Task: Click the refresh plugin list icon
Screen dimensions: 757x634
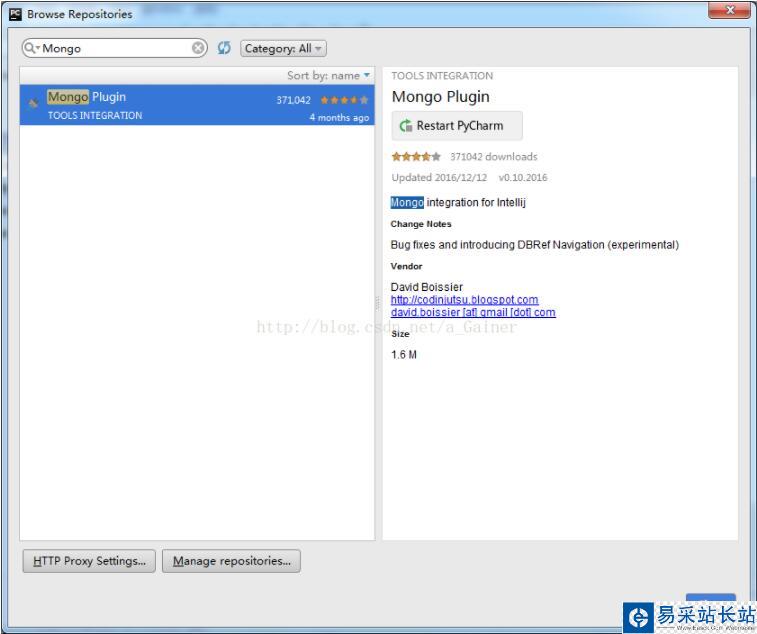Action: [224, 48]
